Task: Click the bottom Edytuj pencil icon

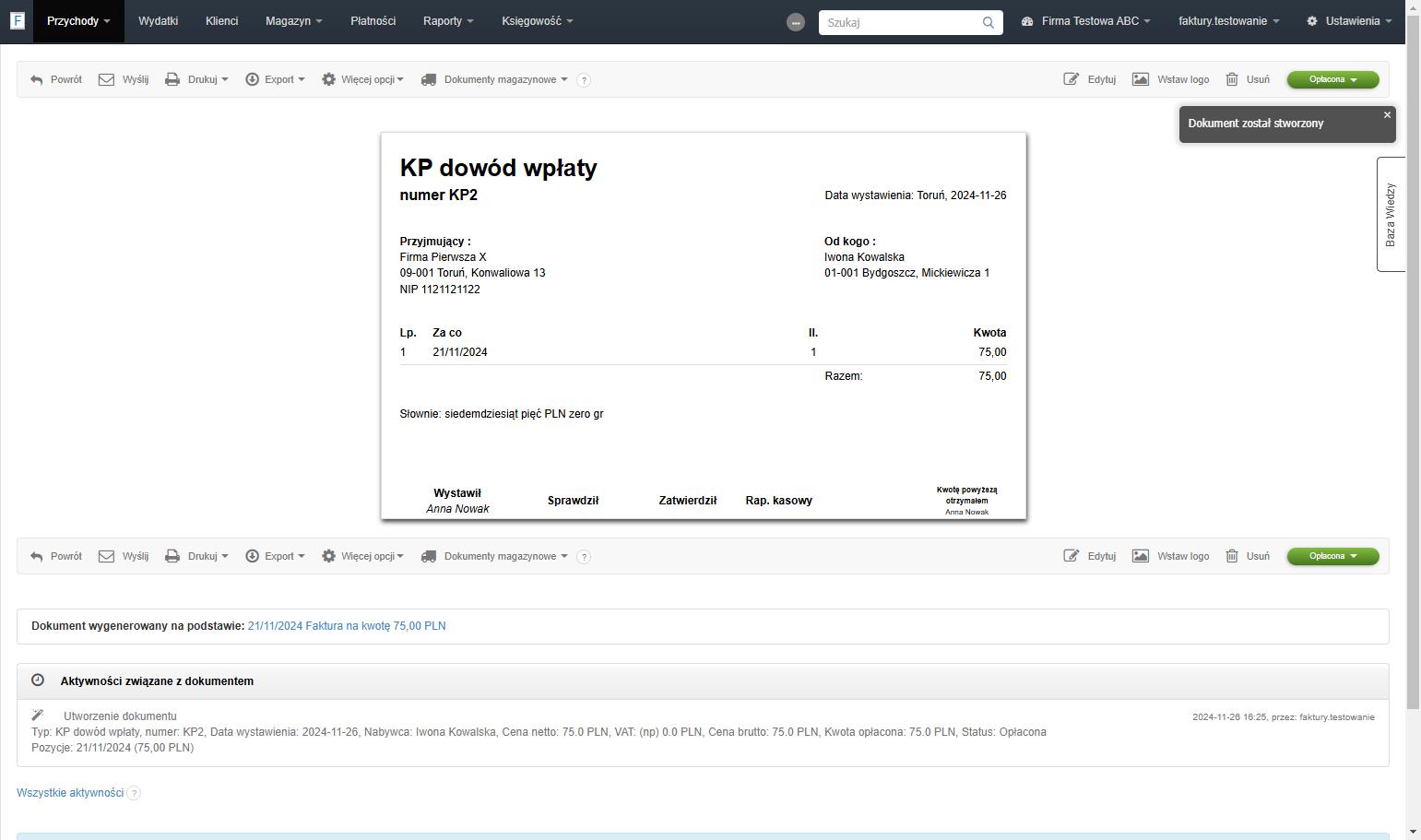Action: (x=1072, y=556)
